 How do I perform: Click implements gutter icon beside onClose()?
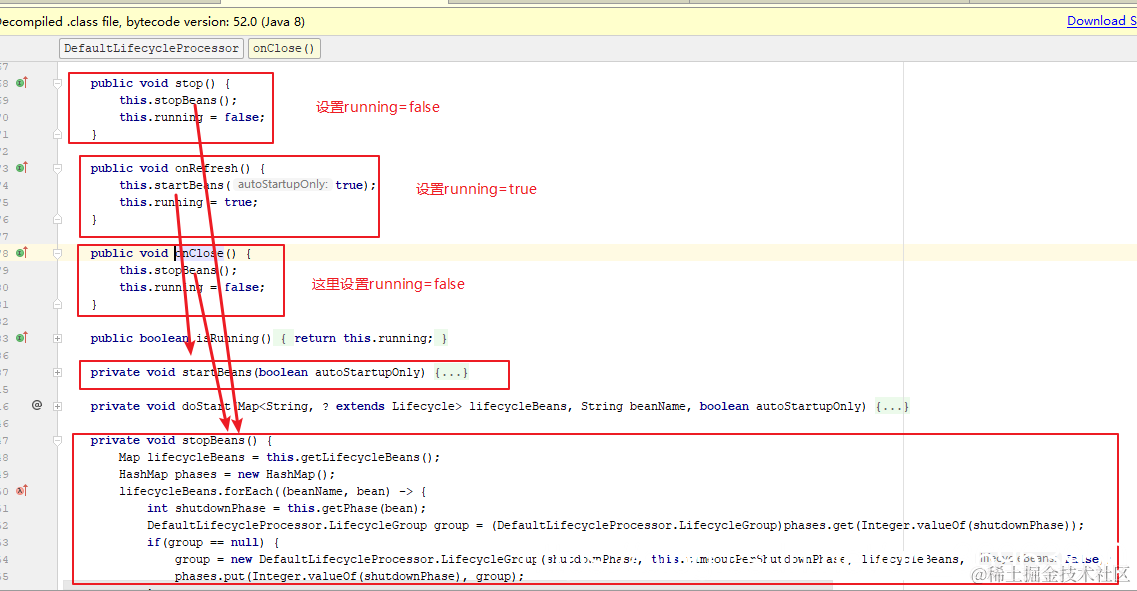point(22,252)
